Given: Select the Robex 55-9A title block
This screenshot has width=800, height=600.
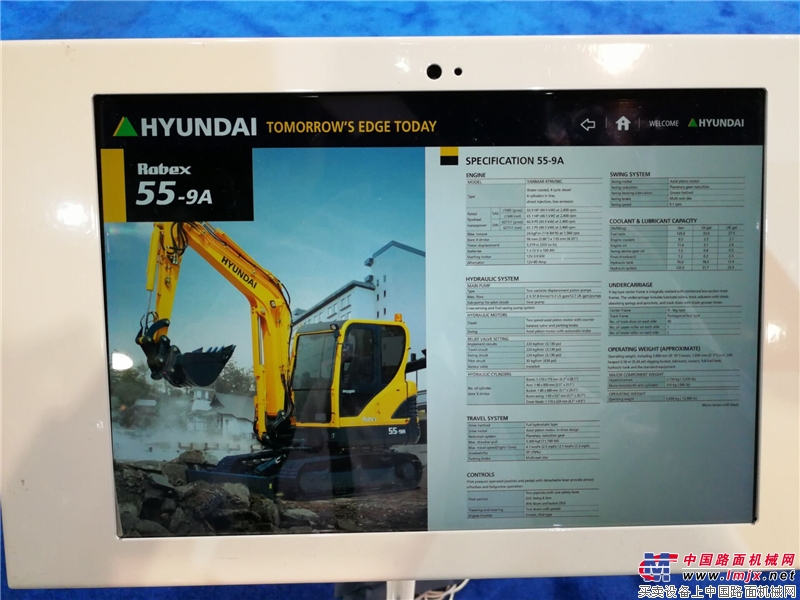Looking at the screenshot, I should click(x=177, y=185).
